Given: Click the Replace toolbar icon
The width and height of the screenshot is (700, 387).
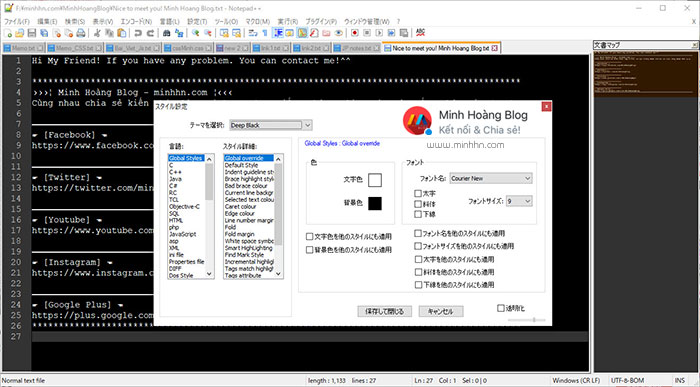Looking at the screenshot, I should [x=179, y=33].
